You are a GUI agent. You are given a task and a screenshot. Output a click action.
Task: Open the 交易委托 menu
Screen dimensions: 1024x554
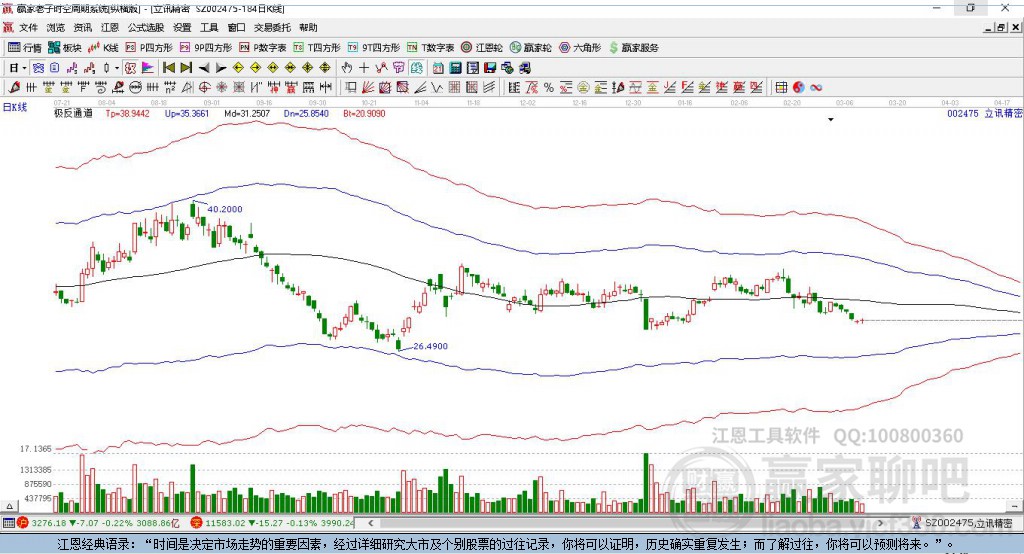[x=271, y=28]
